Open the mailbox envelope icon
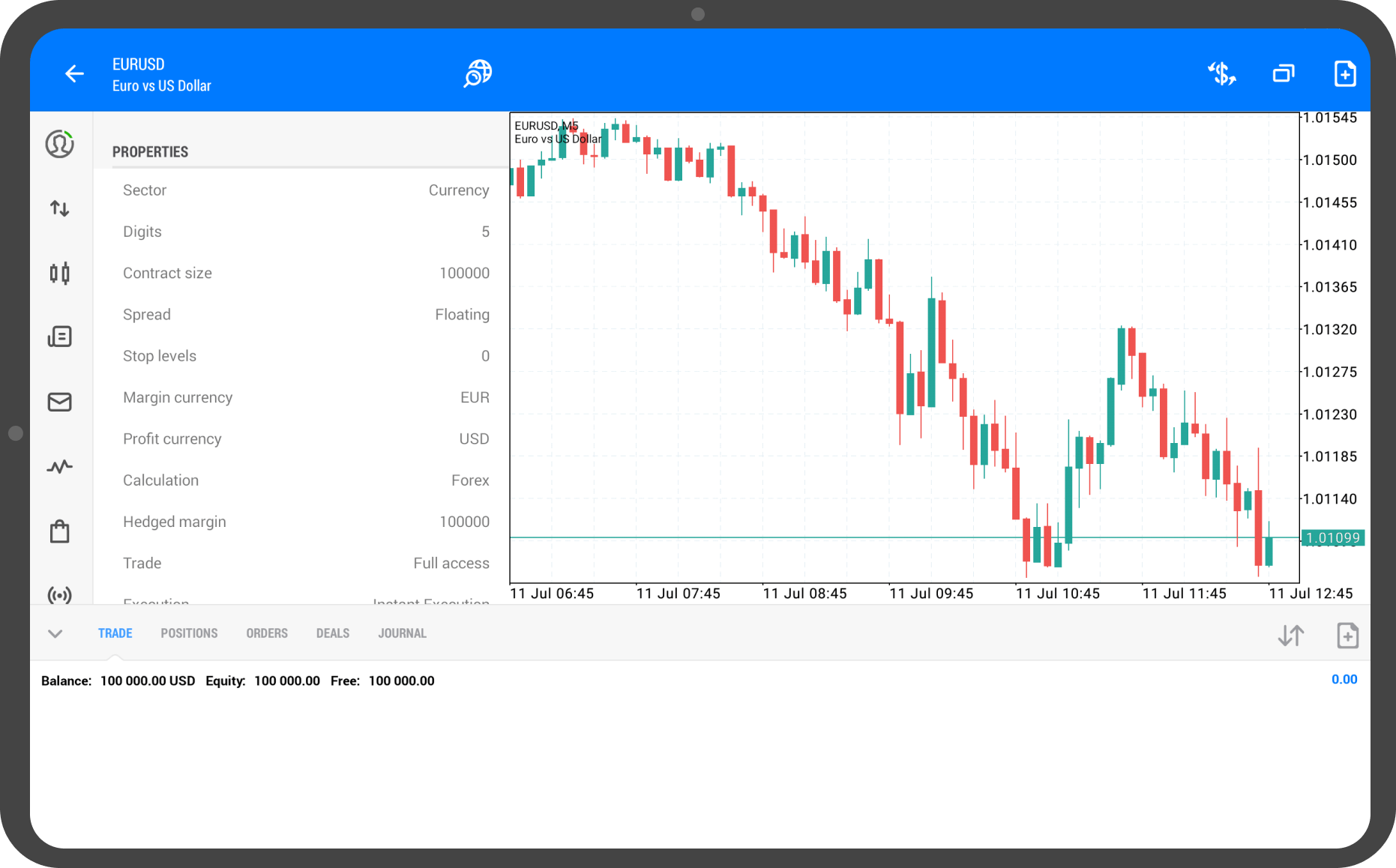This screenshot has width=1396, height=868. tap(60, 402)
